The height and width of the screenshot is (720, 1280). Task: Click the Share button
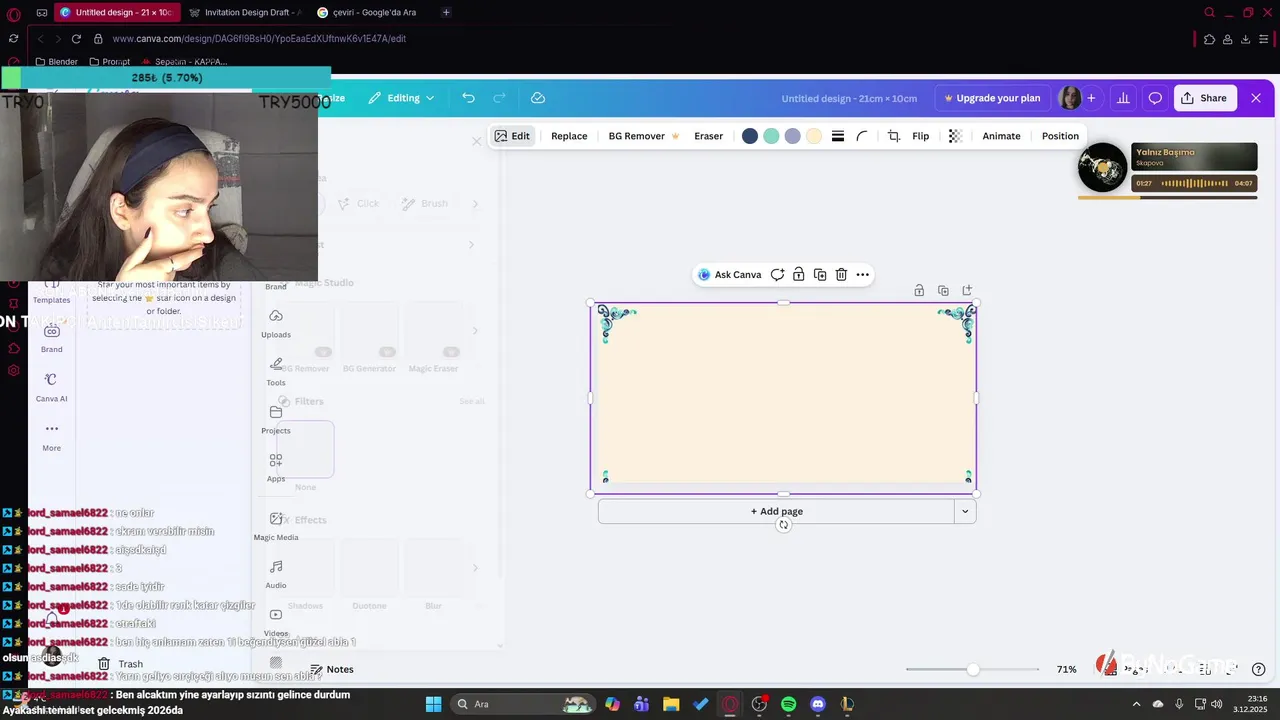coord(1204,98)
